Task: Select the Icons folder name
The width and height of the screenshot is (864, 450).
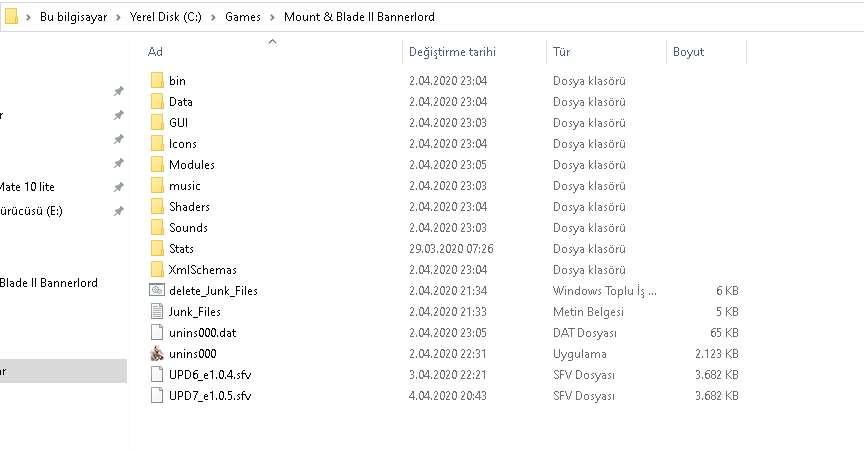Action: coord(183,144)
